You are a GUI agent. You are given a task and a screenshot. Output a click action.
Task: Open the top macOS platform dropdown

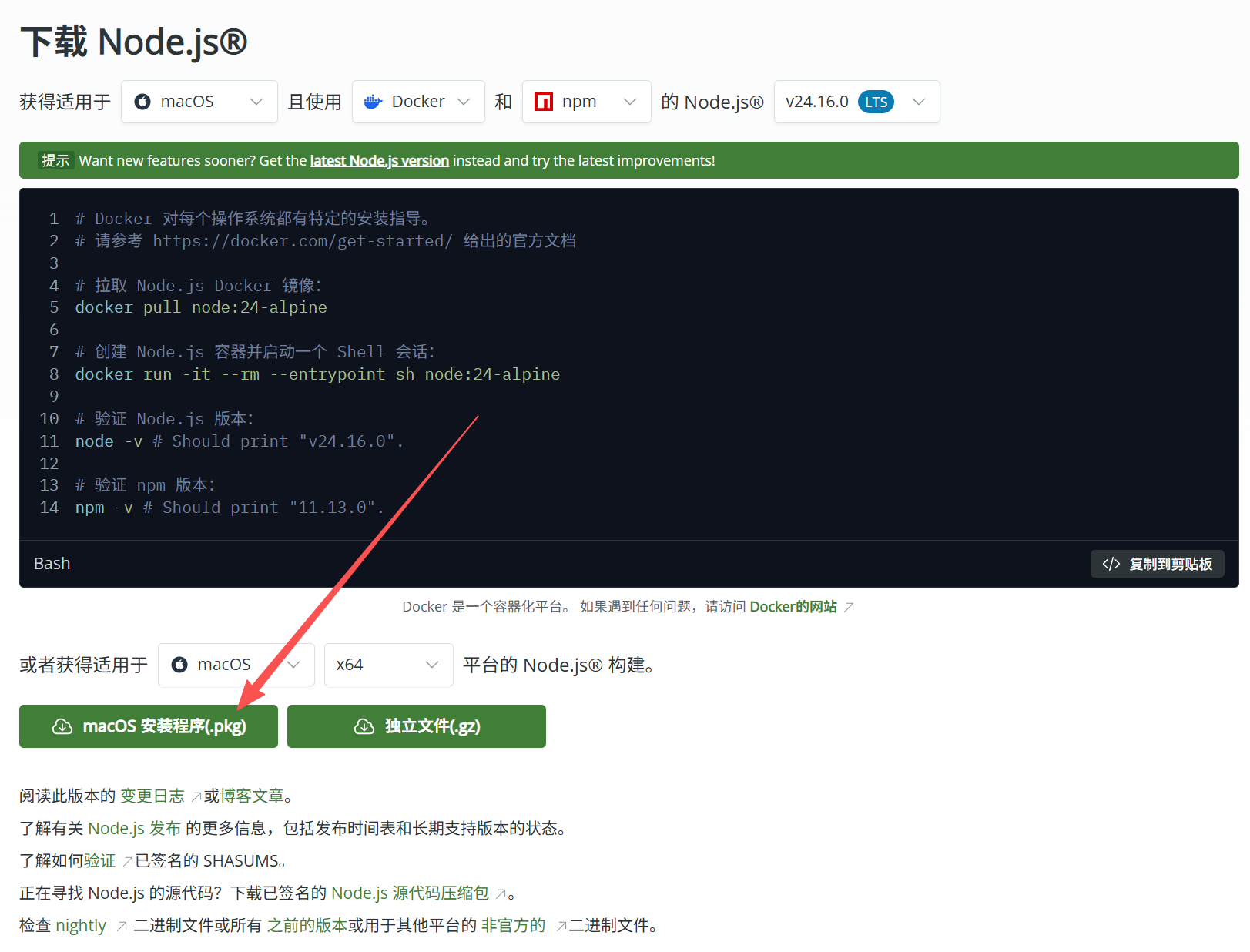[199, 102]
